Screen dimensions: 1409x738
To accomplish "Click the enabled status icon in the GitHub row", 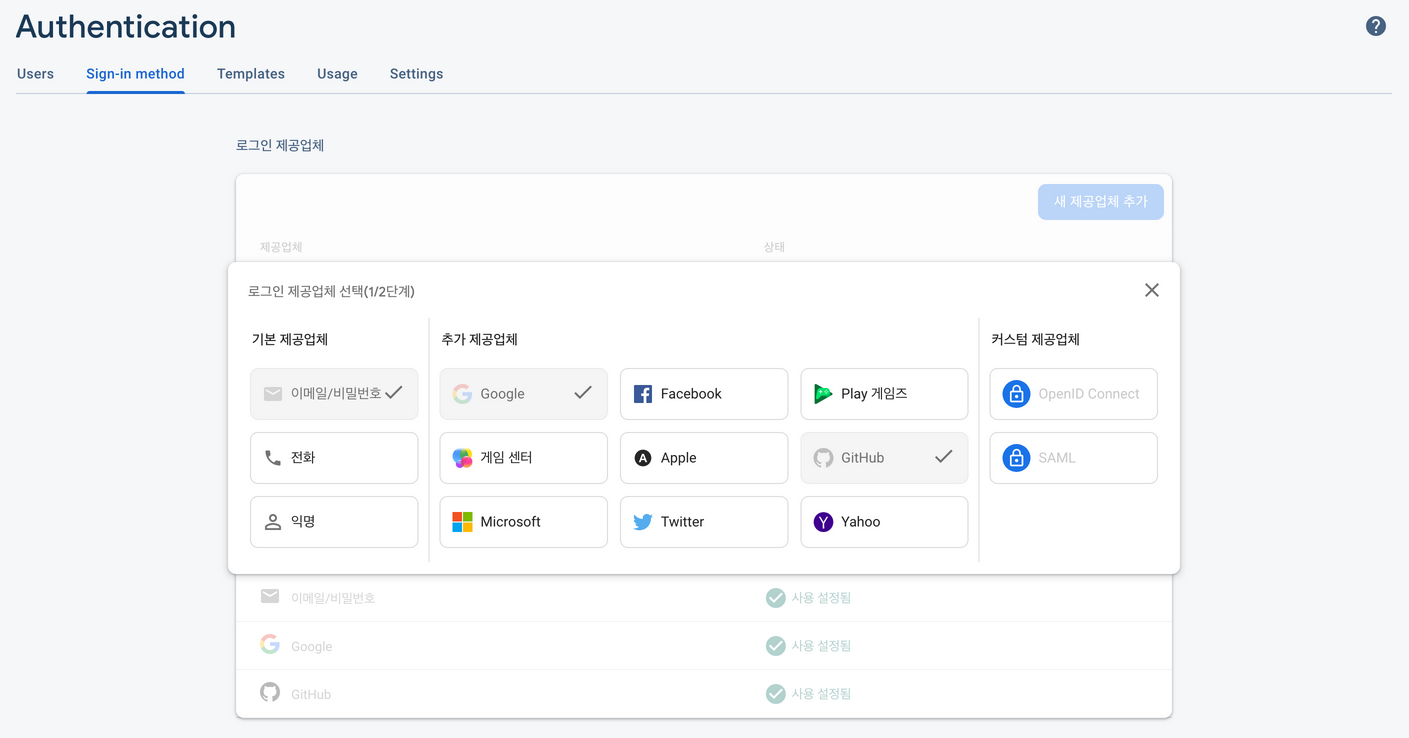I will (775, 694).
